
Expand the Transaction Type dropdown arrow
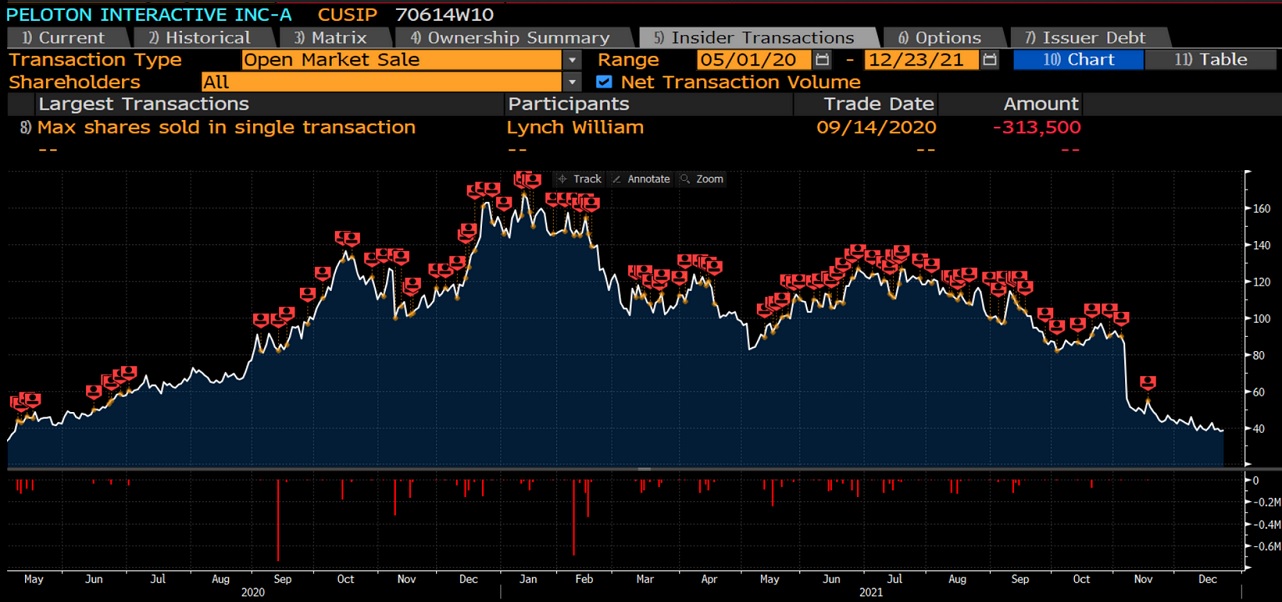click(x=571, y=60)
